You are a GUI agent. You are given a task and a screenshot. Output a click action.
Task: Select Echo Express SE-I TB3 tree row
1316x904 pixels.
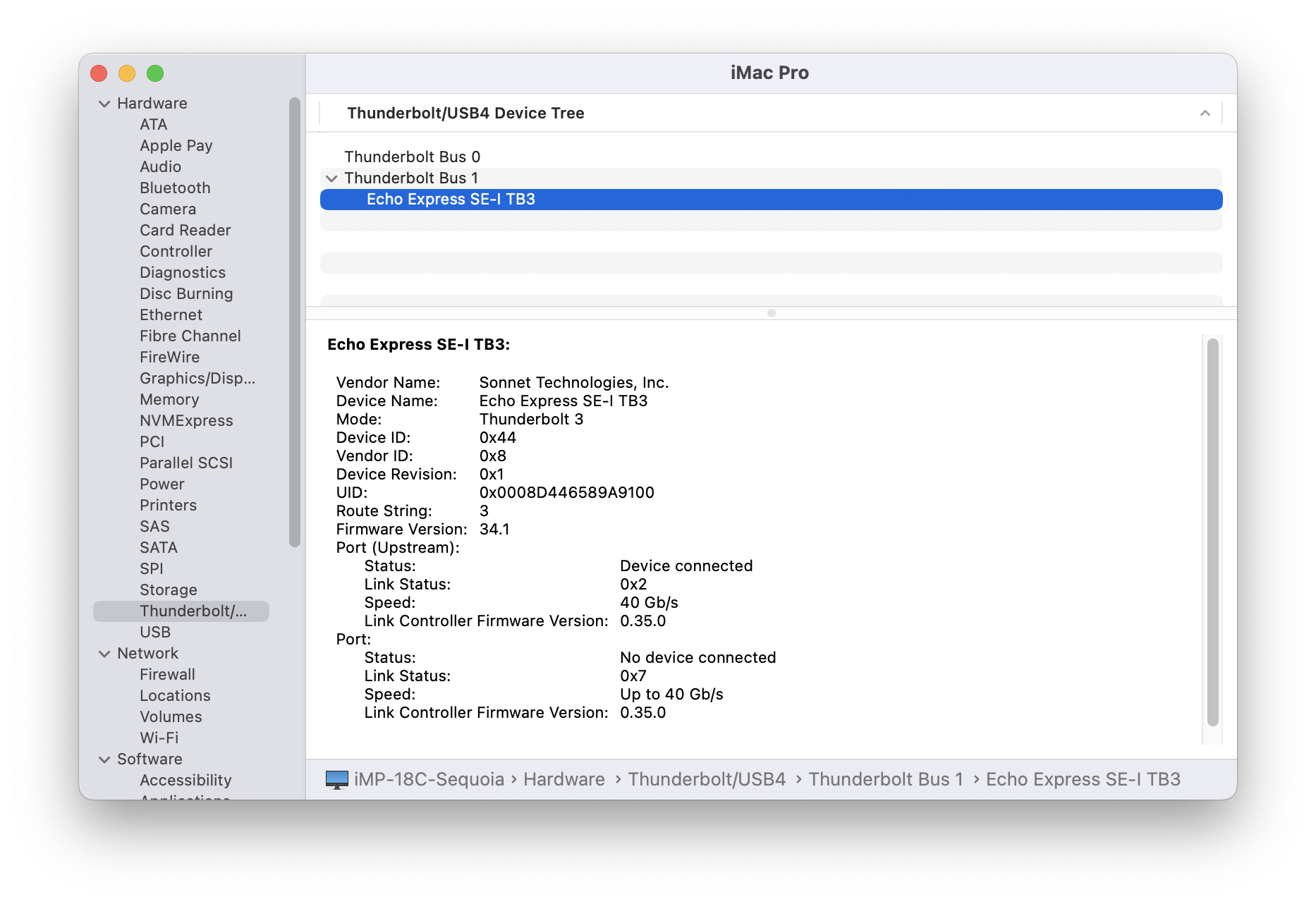point(772,200)
